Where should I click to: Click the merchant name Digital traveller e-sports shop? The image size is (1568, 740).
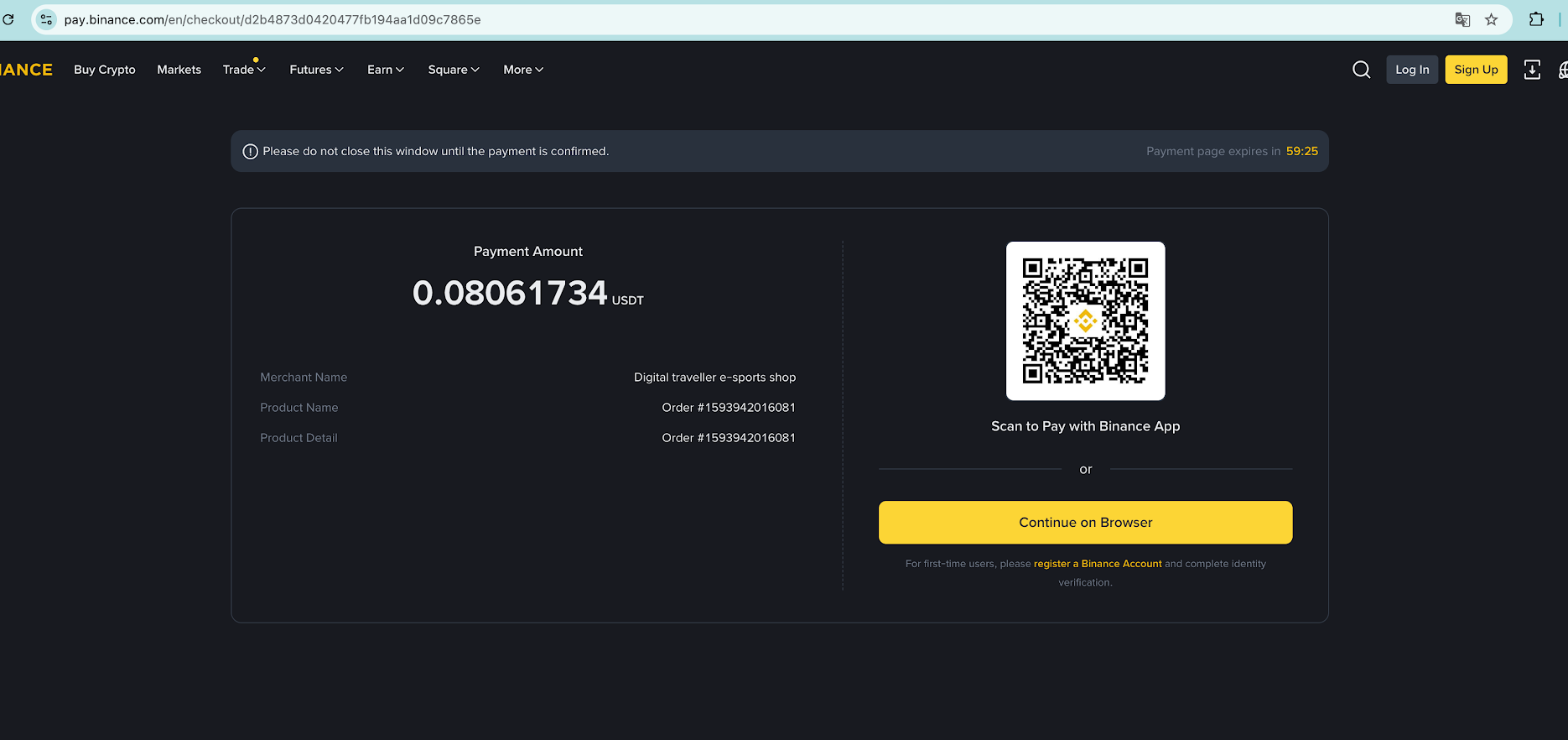click(714, 378)
